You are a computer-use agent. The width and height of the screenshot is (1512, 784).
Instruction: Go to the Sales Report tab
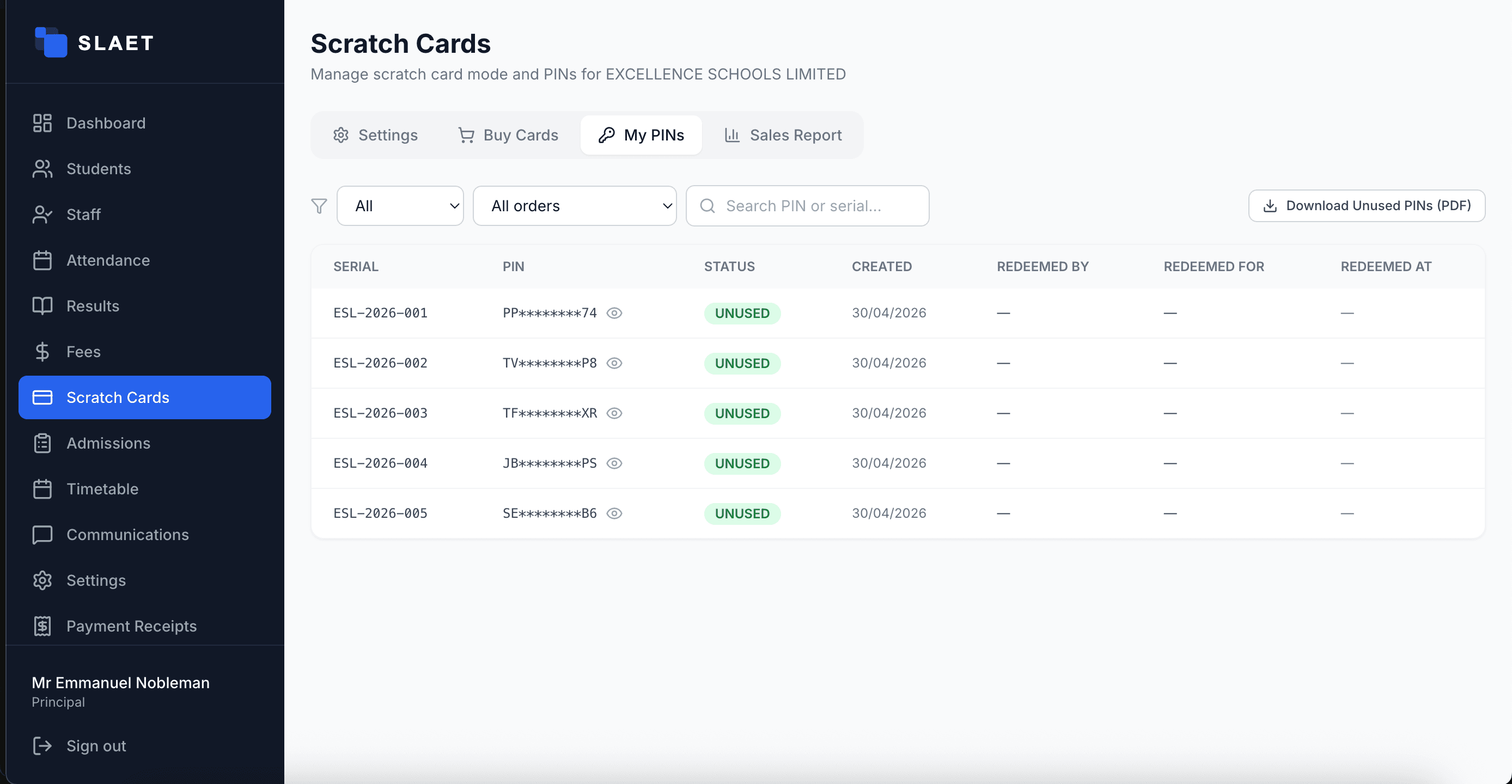click(x=783, y=135)
